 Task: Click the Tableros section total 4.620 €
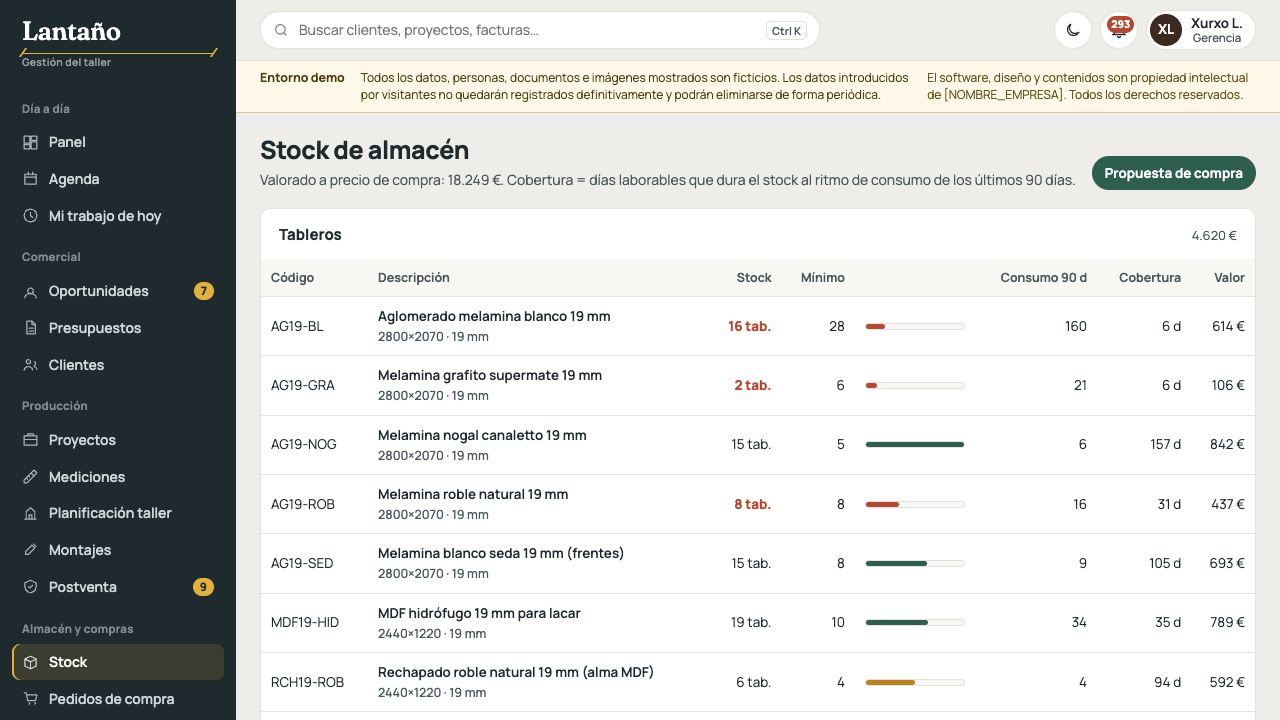(1214, 236)
